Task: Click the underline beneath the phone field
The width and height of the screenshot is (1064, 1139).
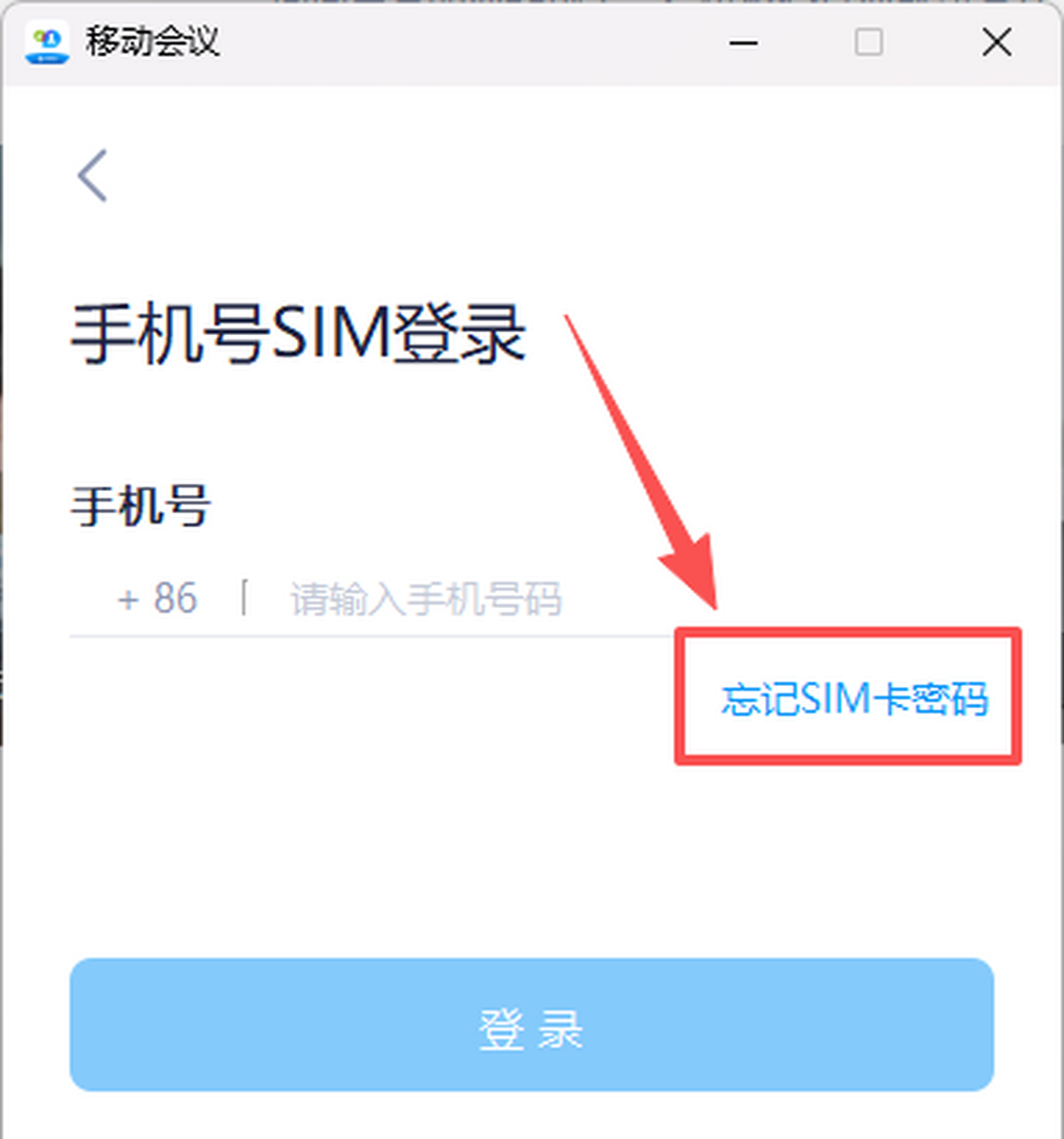Action: point(372,636)
